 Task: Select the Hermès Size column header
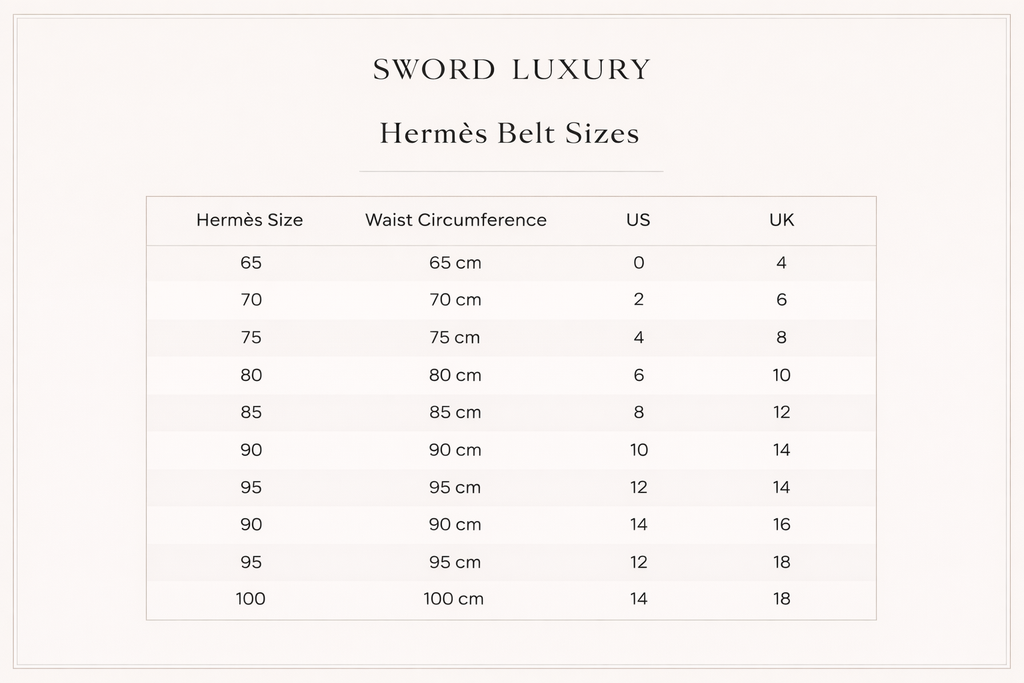(249, 220)
